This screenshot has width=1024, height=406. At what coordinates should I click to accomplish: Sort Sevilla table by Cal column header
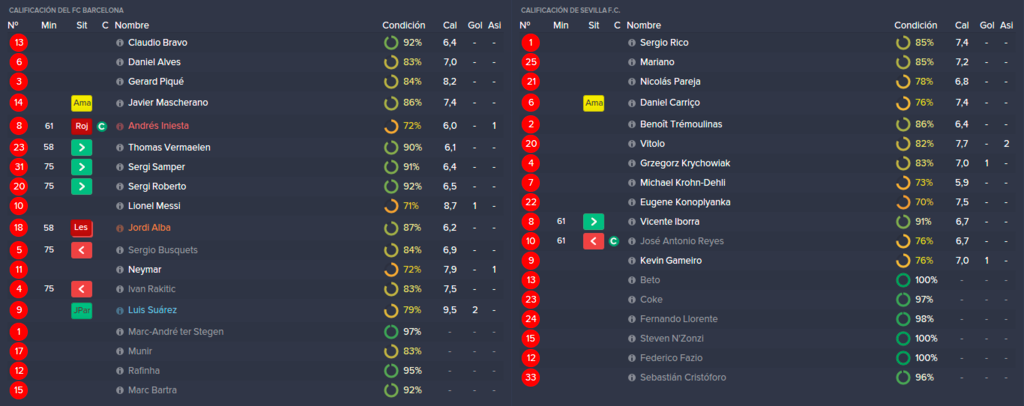[x=962, y=25]
